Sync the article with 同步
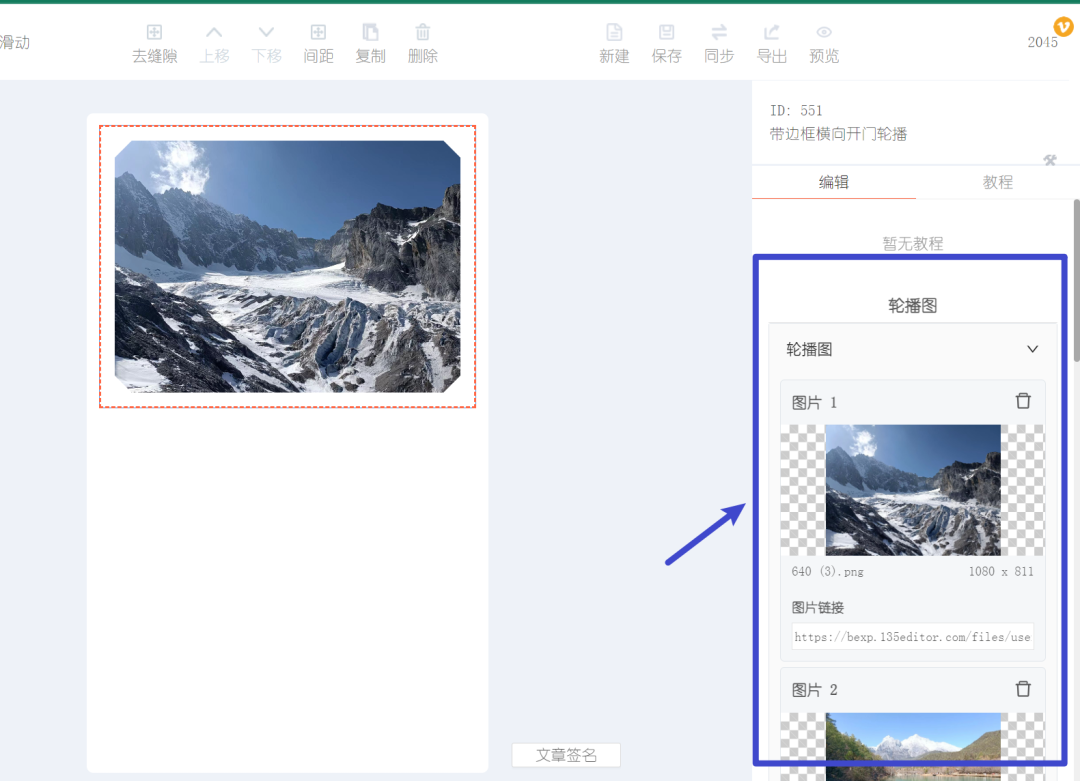This screenshot has height=781, width=1080. pyautogui.click(x=719, y=44)
